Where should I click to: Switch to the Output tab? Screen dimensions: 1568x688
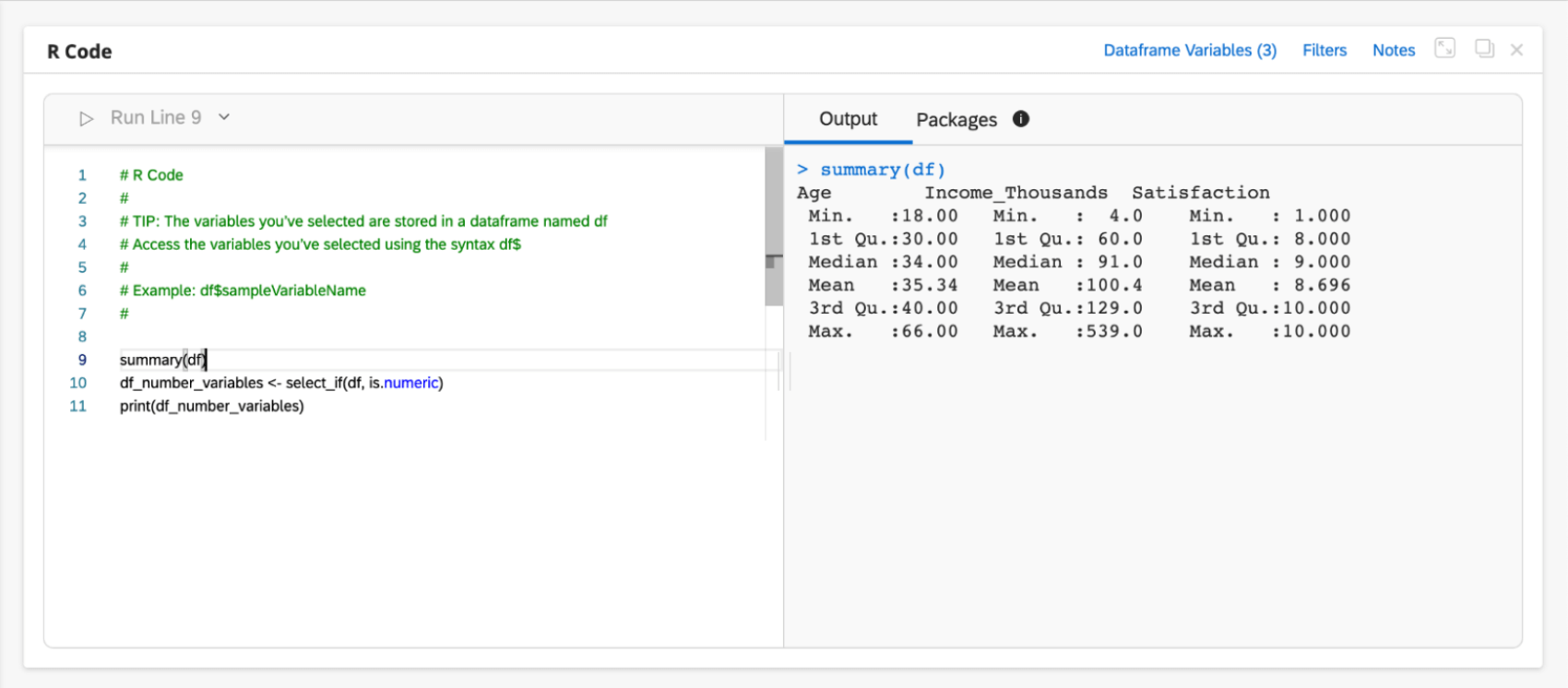tap(848, 119)
